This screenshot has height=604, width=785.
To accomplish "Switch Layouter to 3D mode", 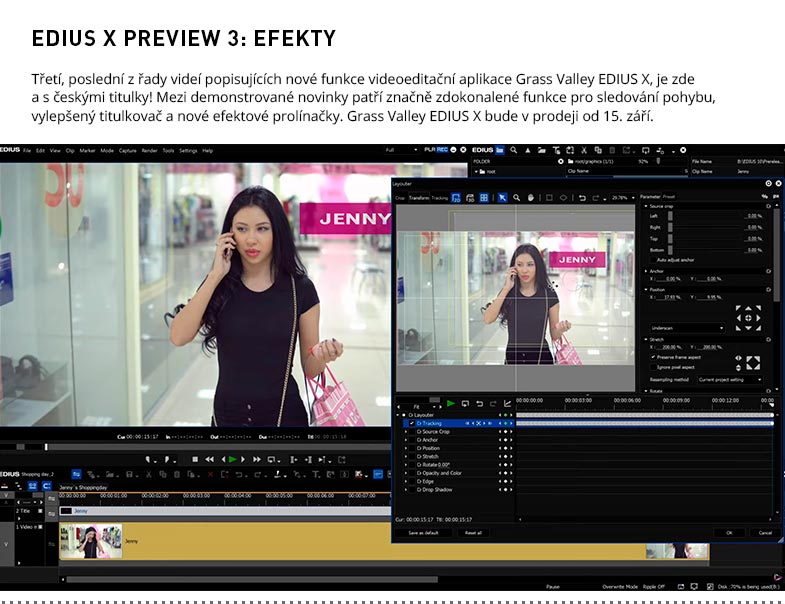I will pyautogui.click(x=470, y=198).
